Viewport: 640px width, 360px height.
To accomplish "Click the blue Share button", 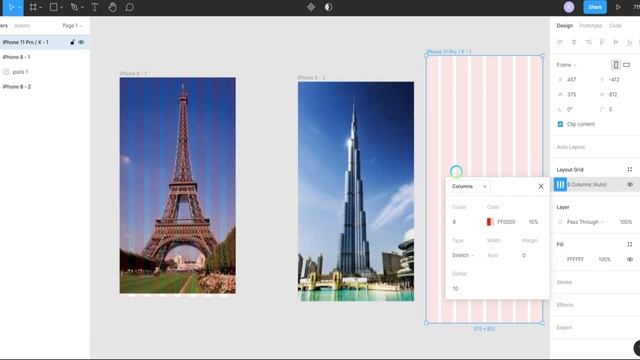I will (x=595, y=7).
